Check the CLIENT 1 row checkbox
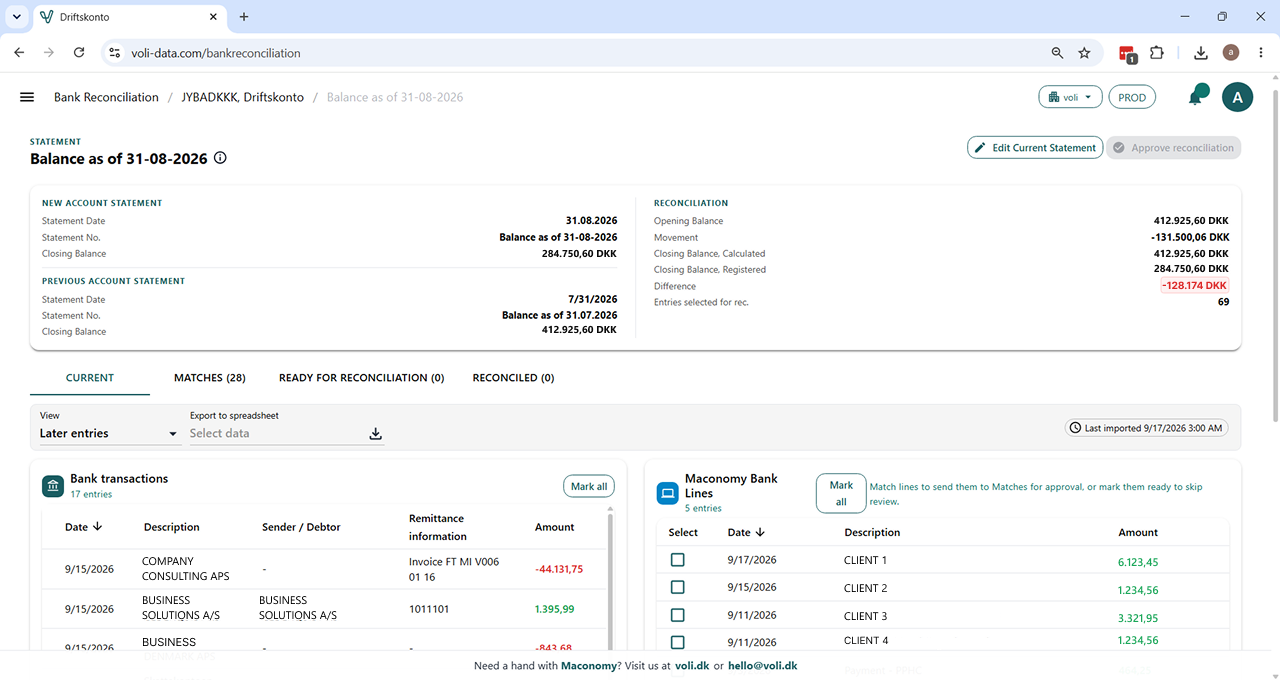Image resolution: width=1280 pixels, height=680 pixels. (x=678, y=560)
